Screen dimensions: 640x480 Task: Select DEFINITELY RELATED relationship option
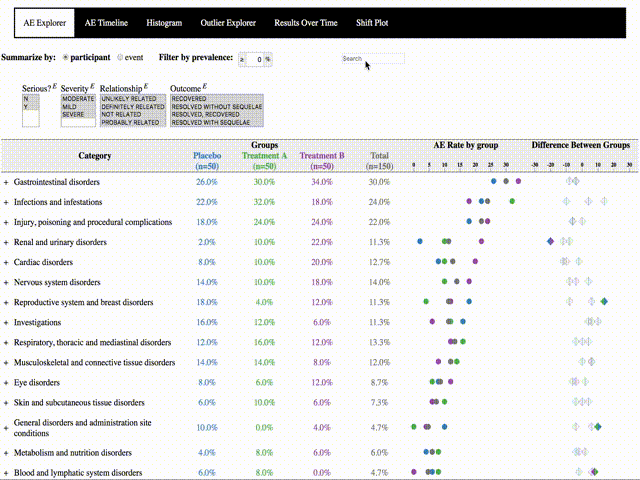[133, 107]
